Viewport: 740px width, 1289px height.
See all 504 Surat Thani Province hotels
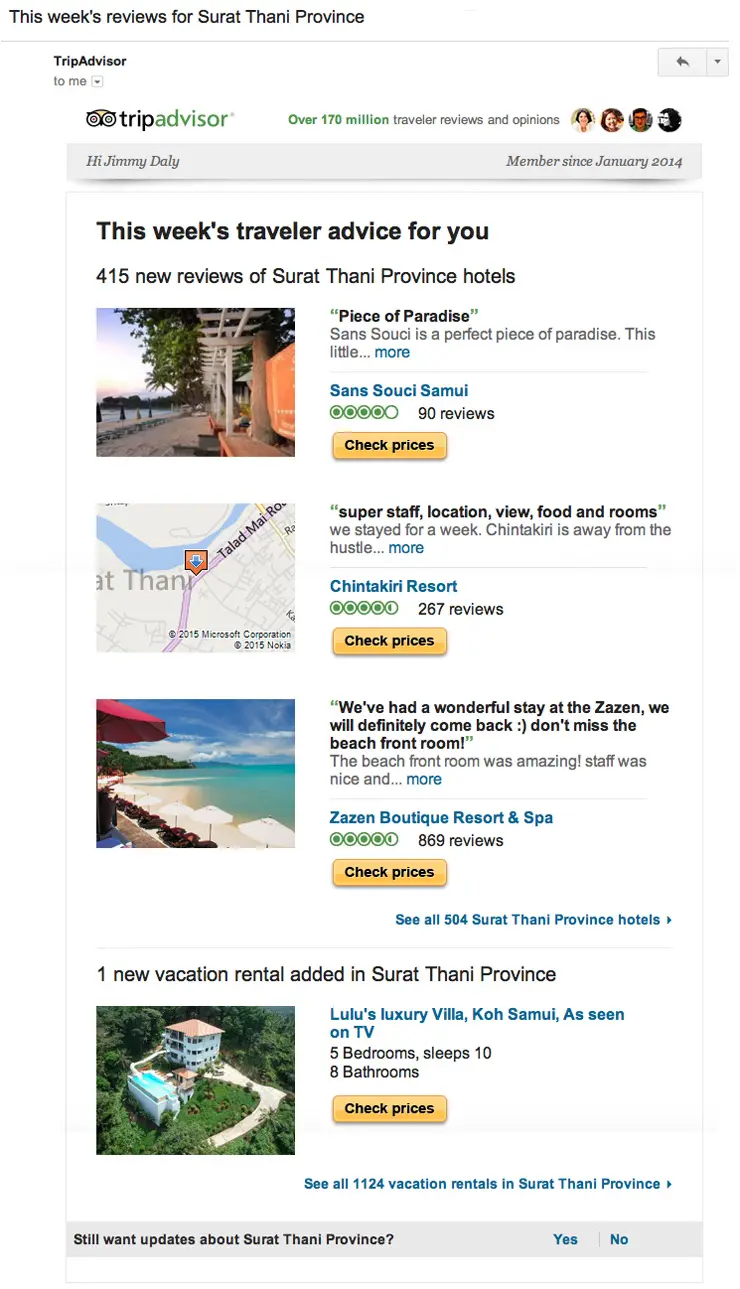533,919
